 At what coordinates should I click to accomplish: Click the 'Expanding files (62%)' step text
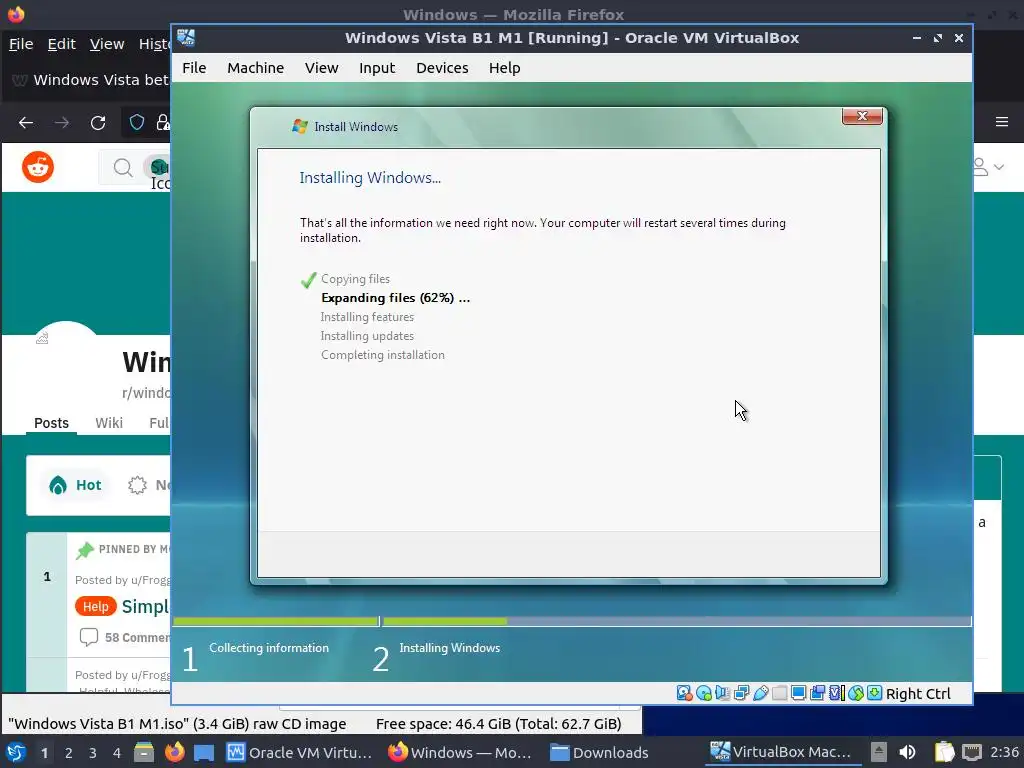[x=395, y=298]
